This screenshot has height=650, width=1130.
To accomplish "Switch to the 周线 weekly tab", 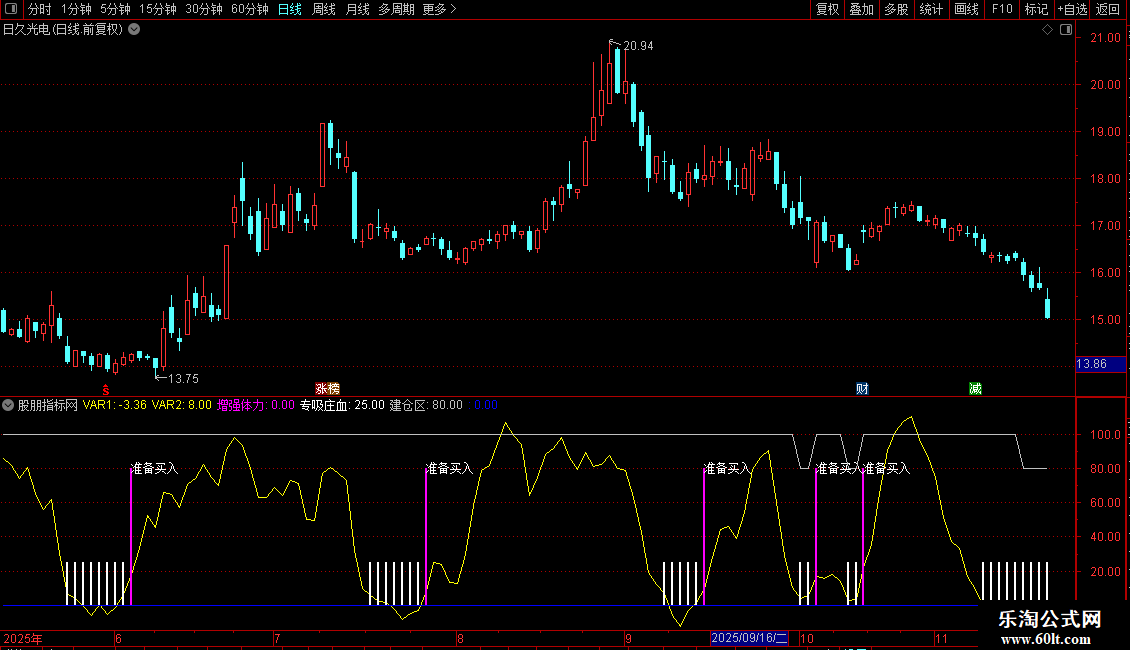I will tap(324, 10).
